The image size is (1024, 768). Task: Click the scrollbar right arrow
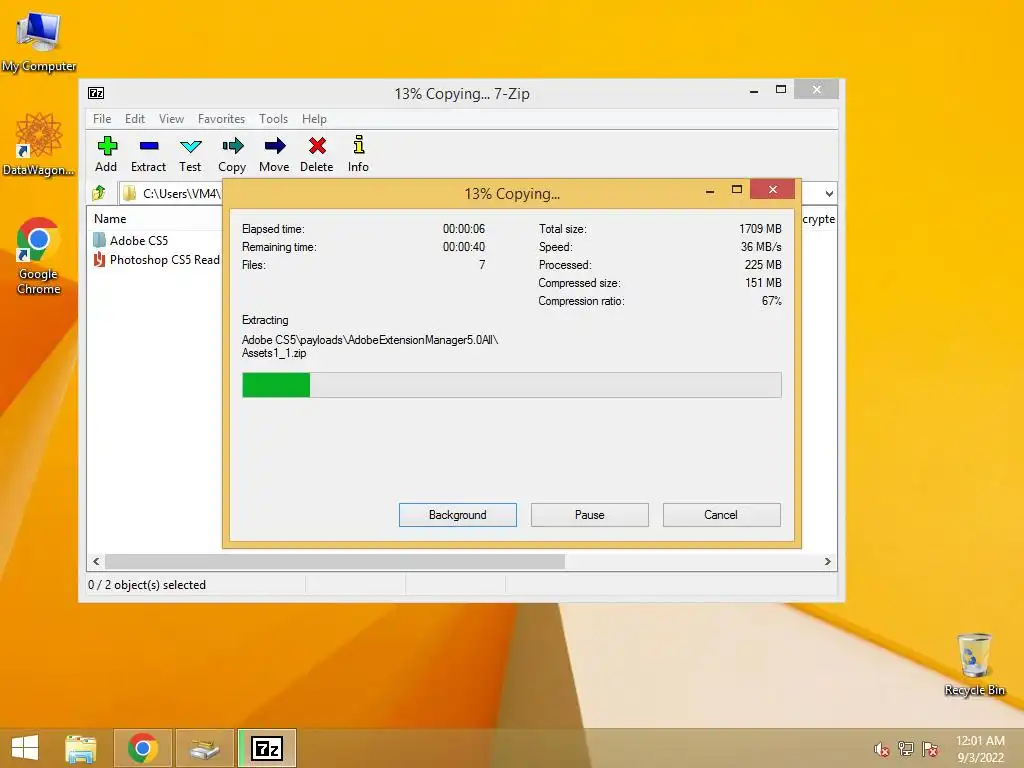tap(827, 562)
